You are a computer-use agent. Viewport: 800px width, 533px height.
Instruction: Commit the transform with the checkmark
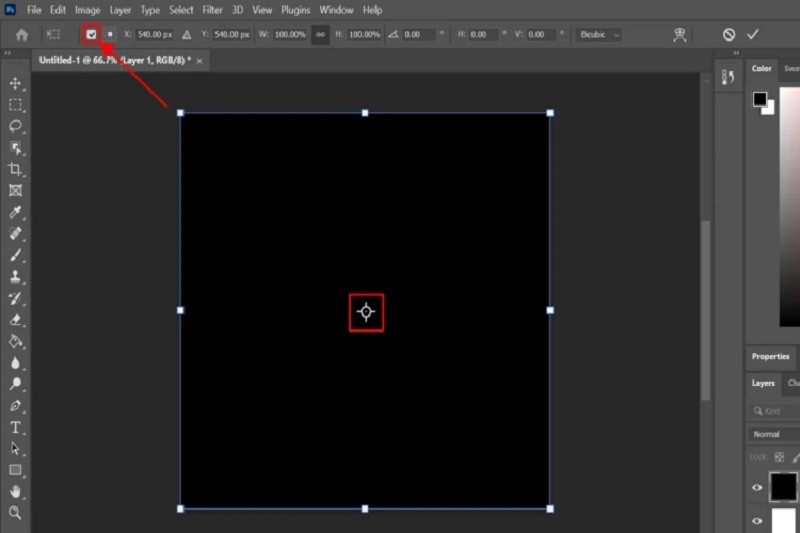[x=753, y=34]
